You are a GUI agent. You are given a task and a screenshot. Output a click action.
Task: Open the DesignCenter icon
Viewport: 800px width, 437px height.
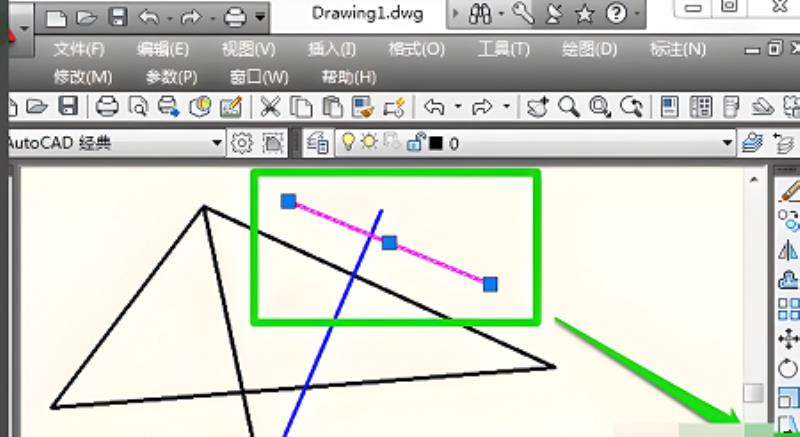701,107
